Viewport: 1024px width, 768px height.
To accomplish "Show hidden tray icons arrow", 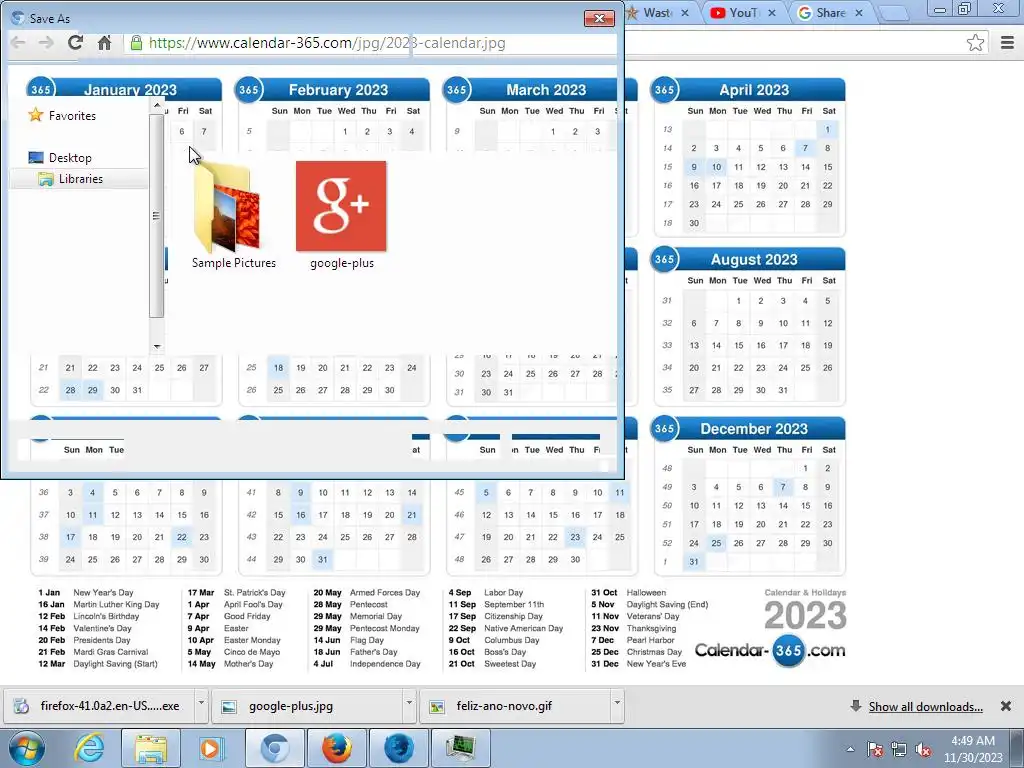I will tap(850, 749).
